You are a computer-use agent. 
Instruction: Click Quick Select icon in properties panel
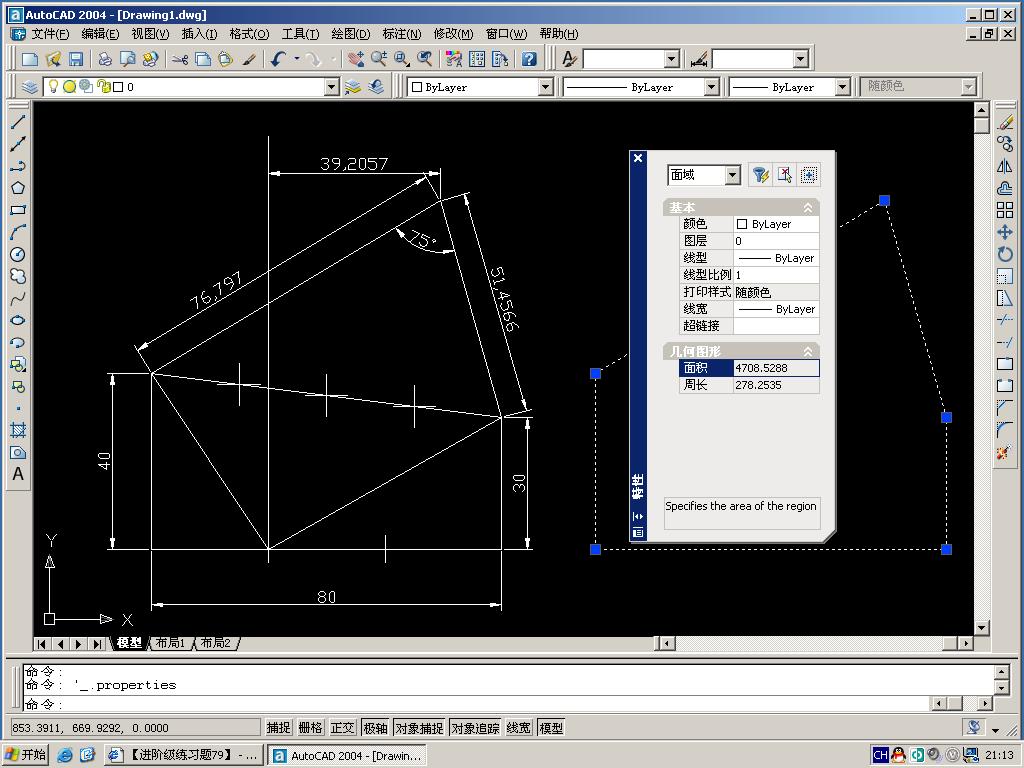click(x=760, y=175)
